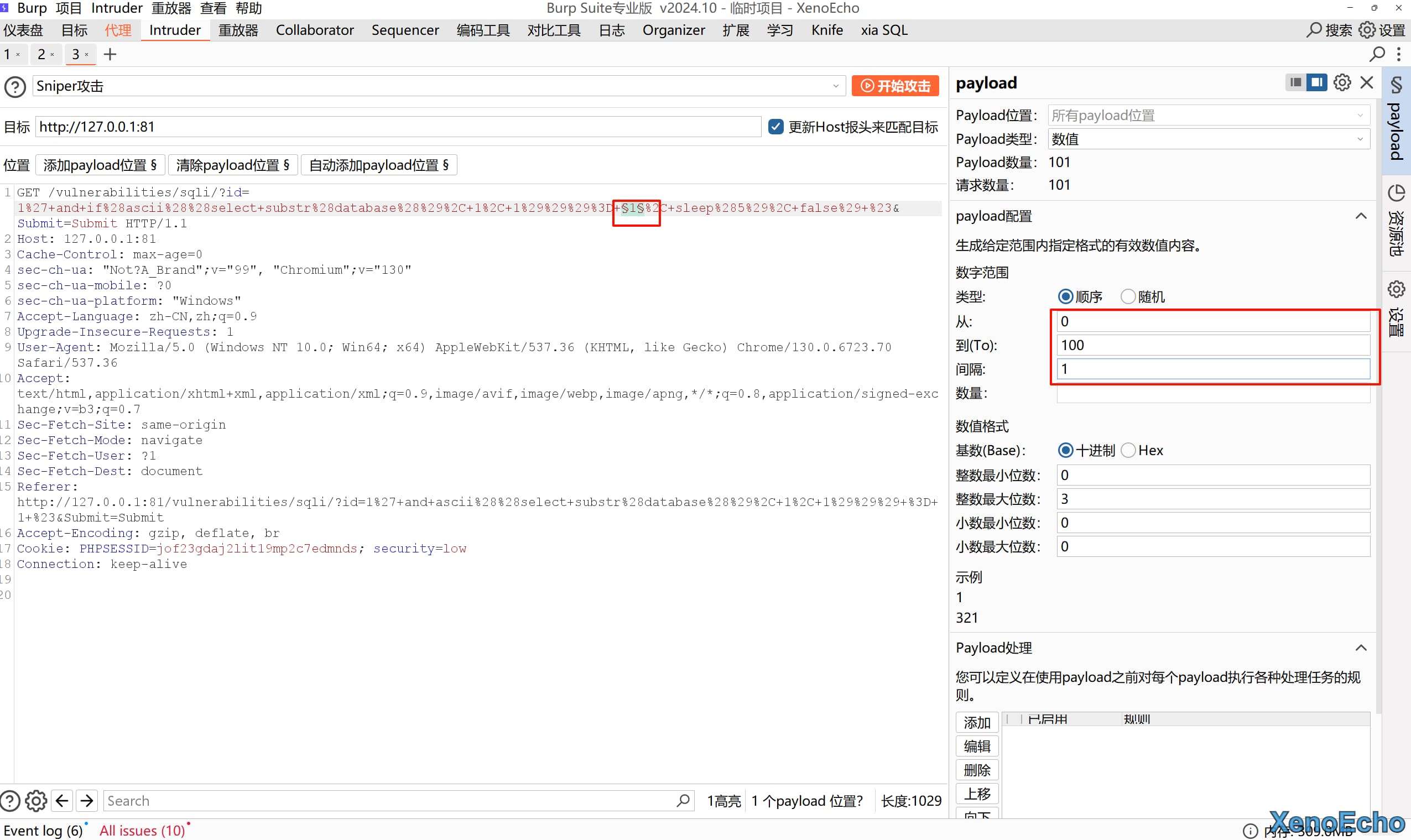The height and width of the screenshot is (840, 1411).
Task: Click the search magnifier in Intruder tab row
Action: coord(1377,54)
